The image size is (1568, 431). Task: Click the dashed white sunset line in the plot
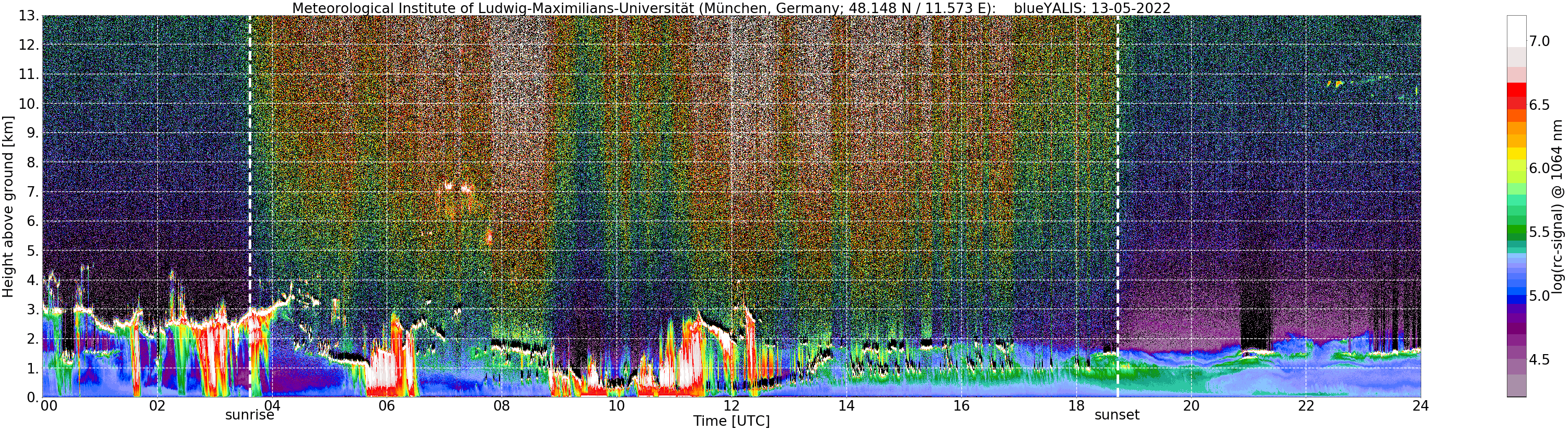click(1118, 207)
